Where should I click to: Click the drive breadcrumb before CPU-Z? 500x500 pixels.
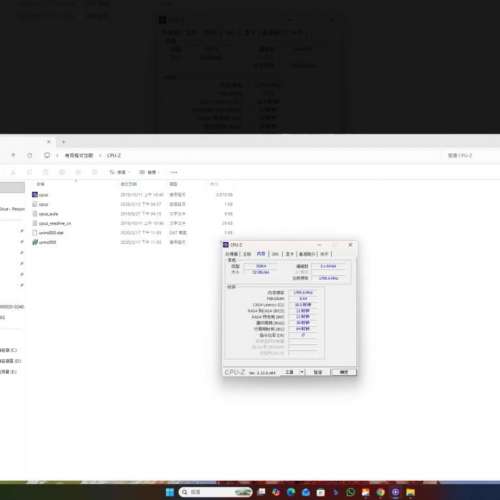(79, 155)
